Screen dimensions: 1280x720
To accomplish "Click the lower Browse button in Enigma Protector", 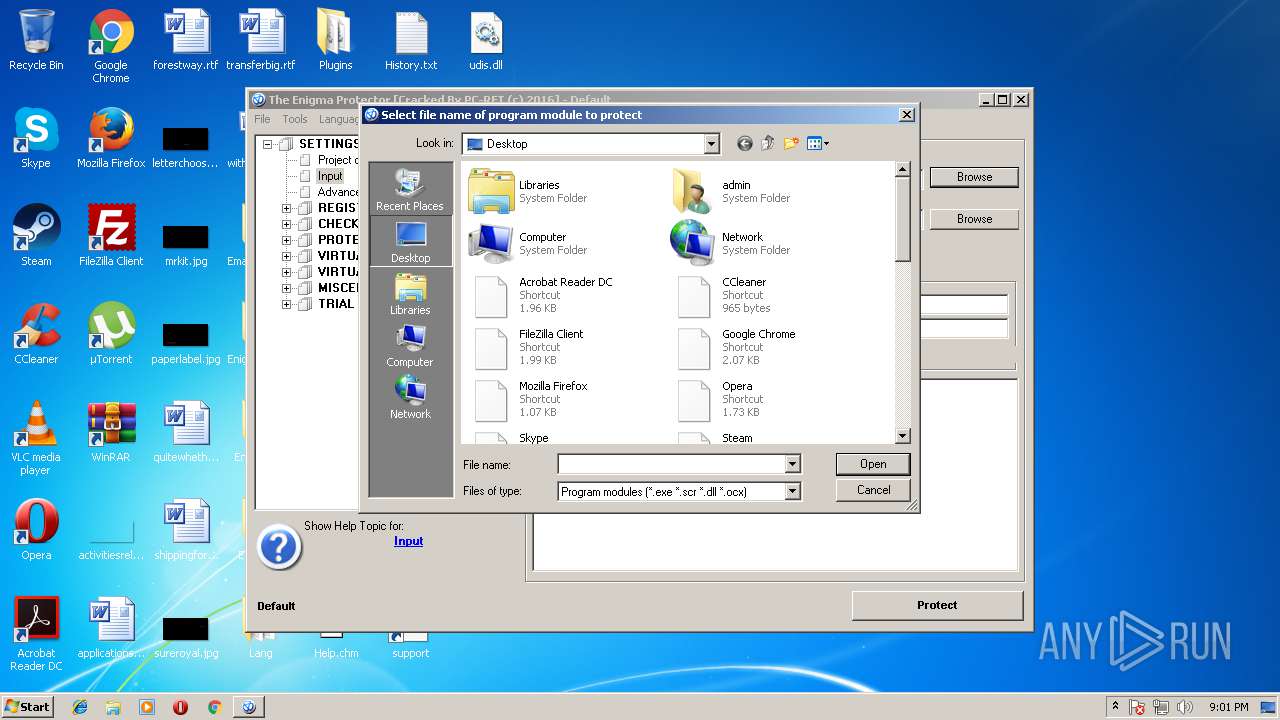I will pyautogui.click(x=974, y=219).
